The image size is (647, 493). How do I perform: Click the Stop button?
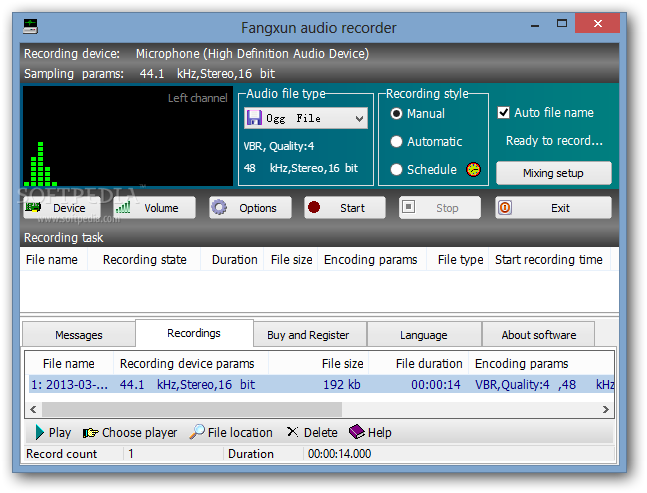tap(440, 208)
